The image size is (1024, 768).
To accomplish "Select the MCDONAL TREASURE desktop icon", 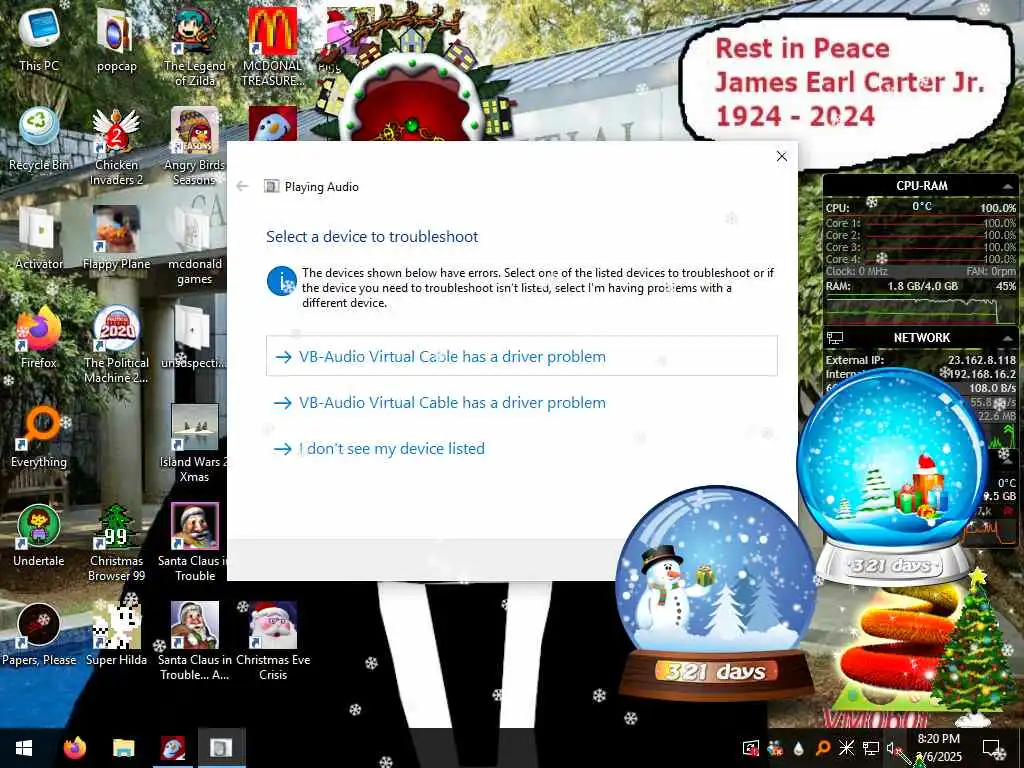I will coord(272,46).
